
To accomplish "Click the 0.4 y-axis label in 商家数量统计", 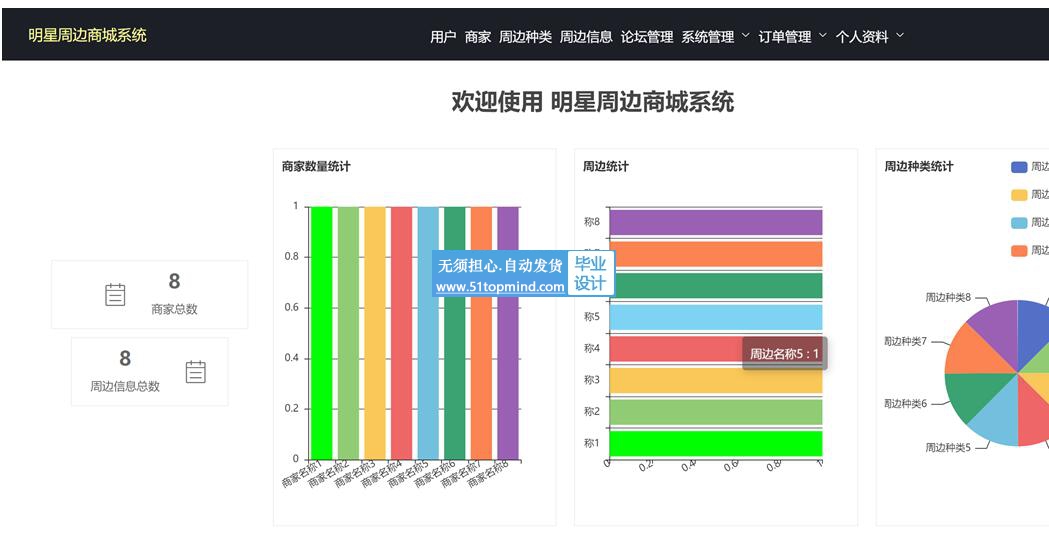I will (x=291, y=358).
